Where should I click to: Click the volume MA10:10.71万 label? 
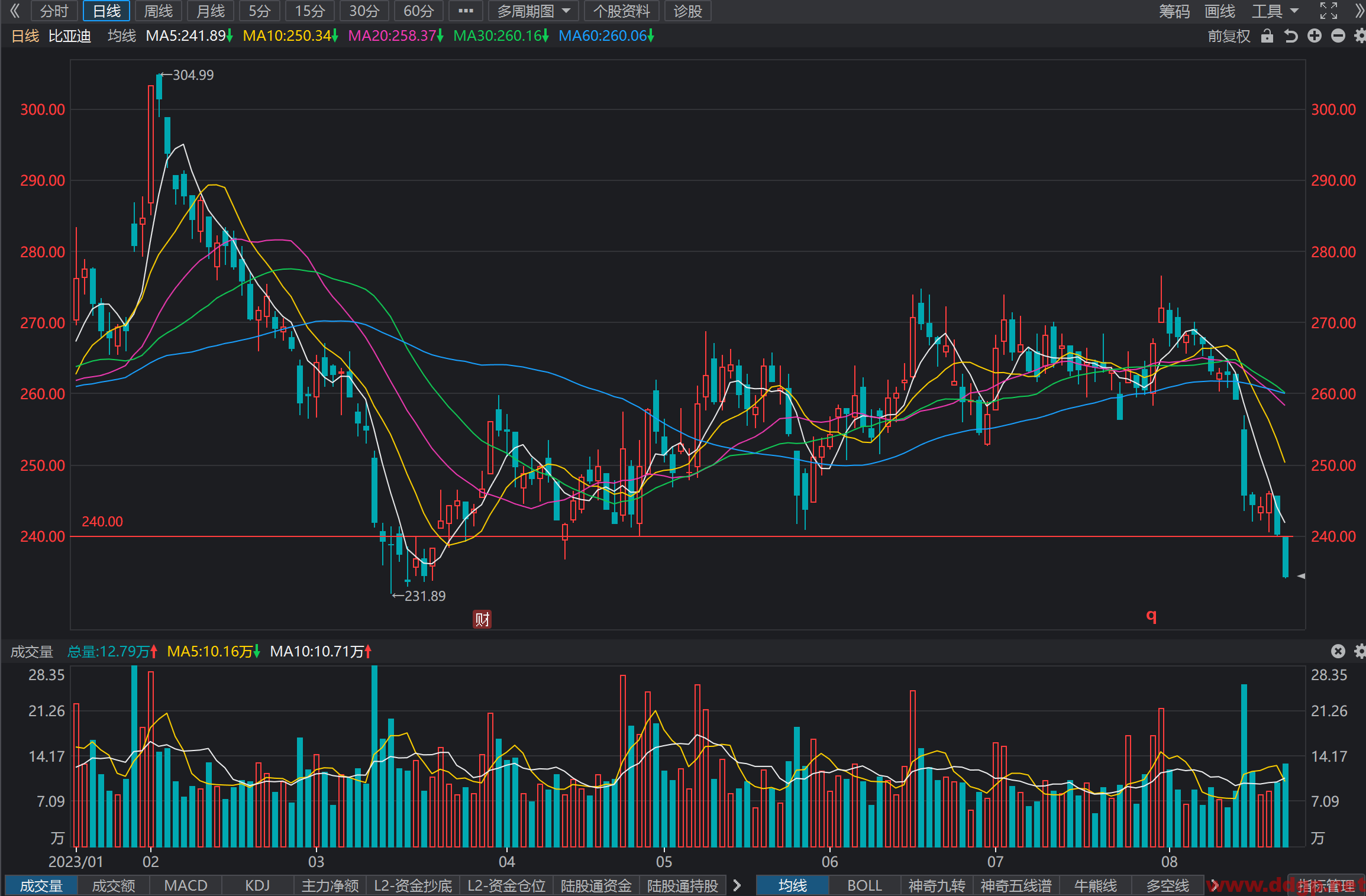point(321,651)
